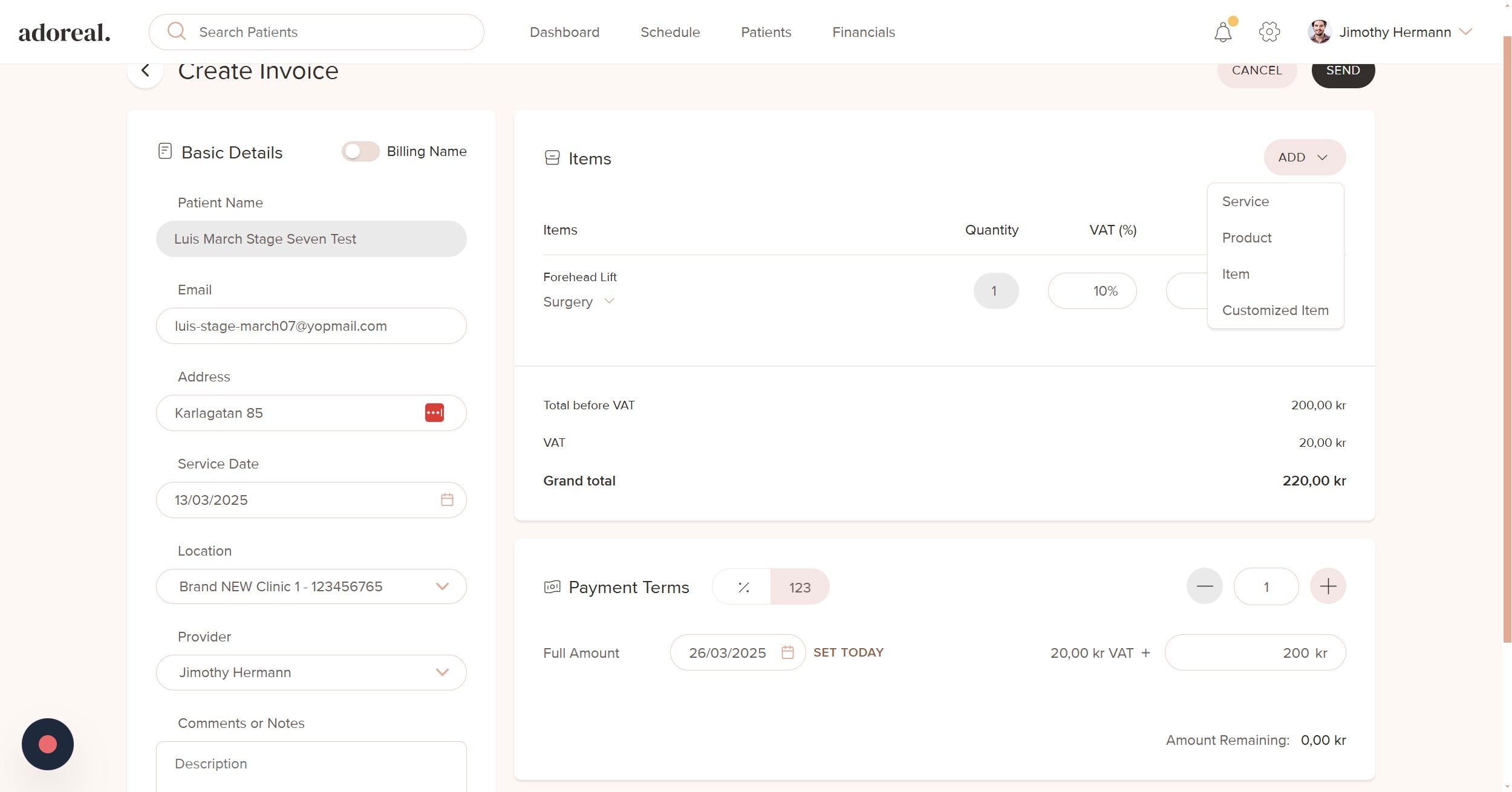This screenshot has height=792, width=1512.
Task: Open settings via the gear icon
Action: pos(1269,32)
